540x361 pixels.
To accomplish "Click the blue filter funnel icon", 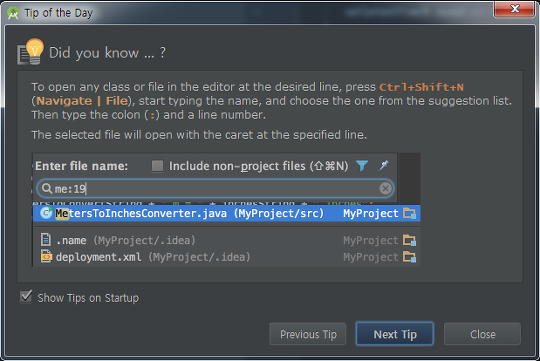I will coord(362,166).
